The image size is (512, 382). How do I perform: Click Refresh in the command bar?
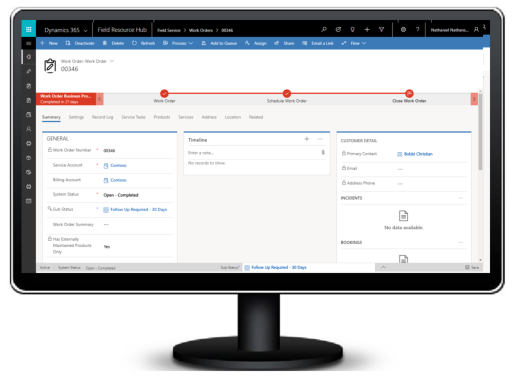pyautogui.click(x=144, y=43)
